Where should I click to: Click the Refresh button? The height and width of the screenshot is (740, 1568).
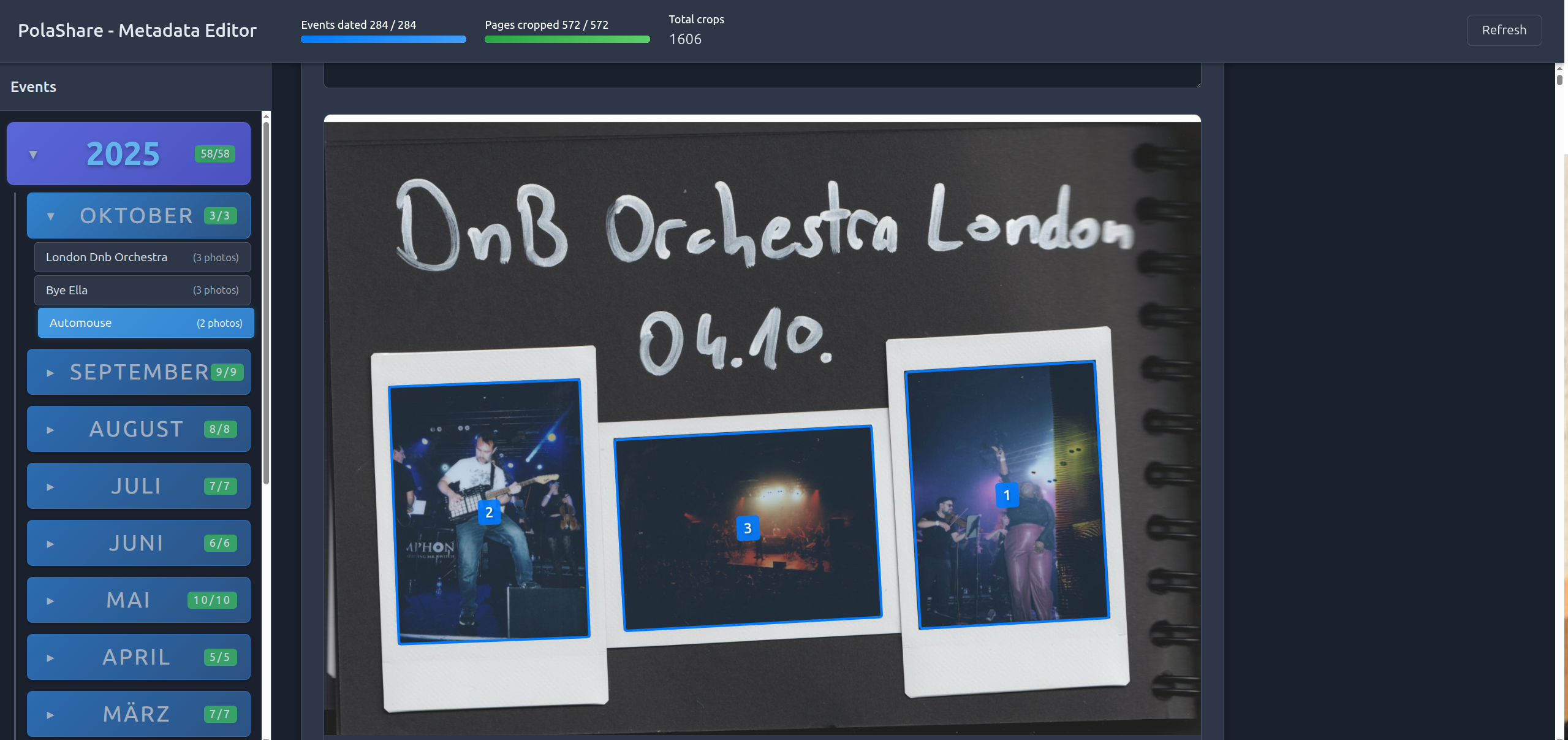(x=1504, y=29)
